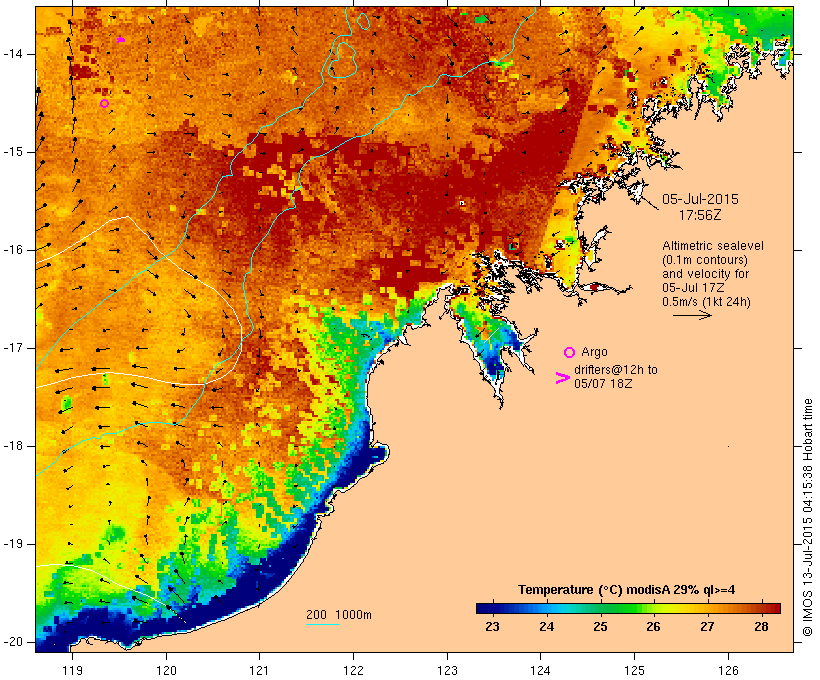Click the 'drifters@12h to' legend text

click(x=616, y=370)
